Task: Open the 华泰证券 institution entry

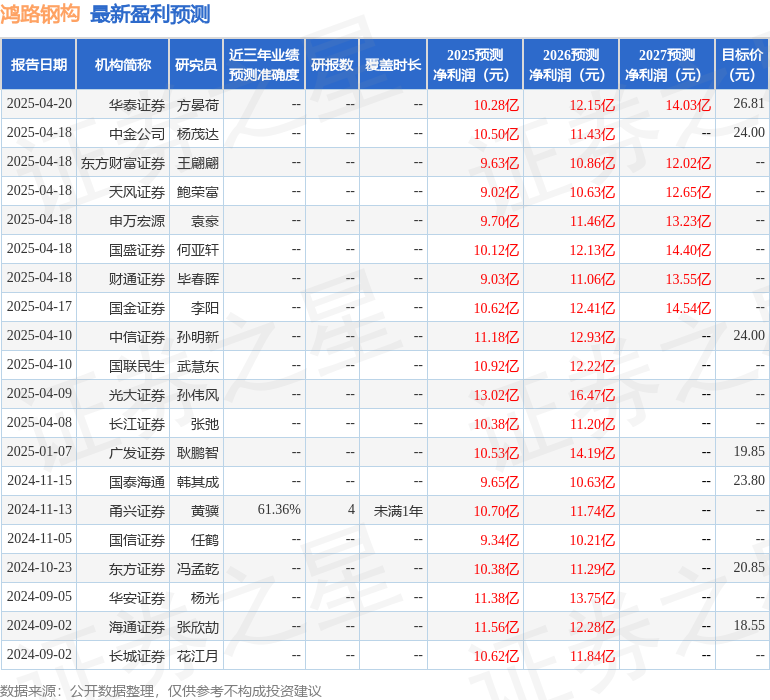Action: coord(137,104)
